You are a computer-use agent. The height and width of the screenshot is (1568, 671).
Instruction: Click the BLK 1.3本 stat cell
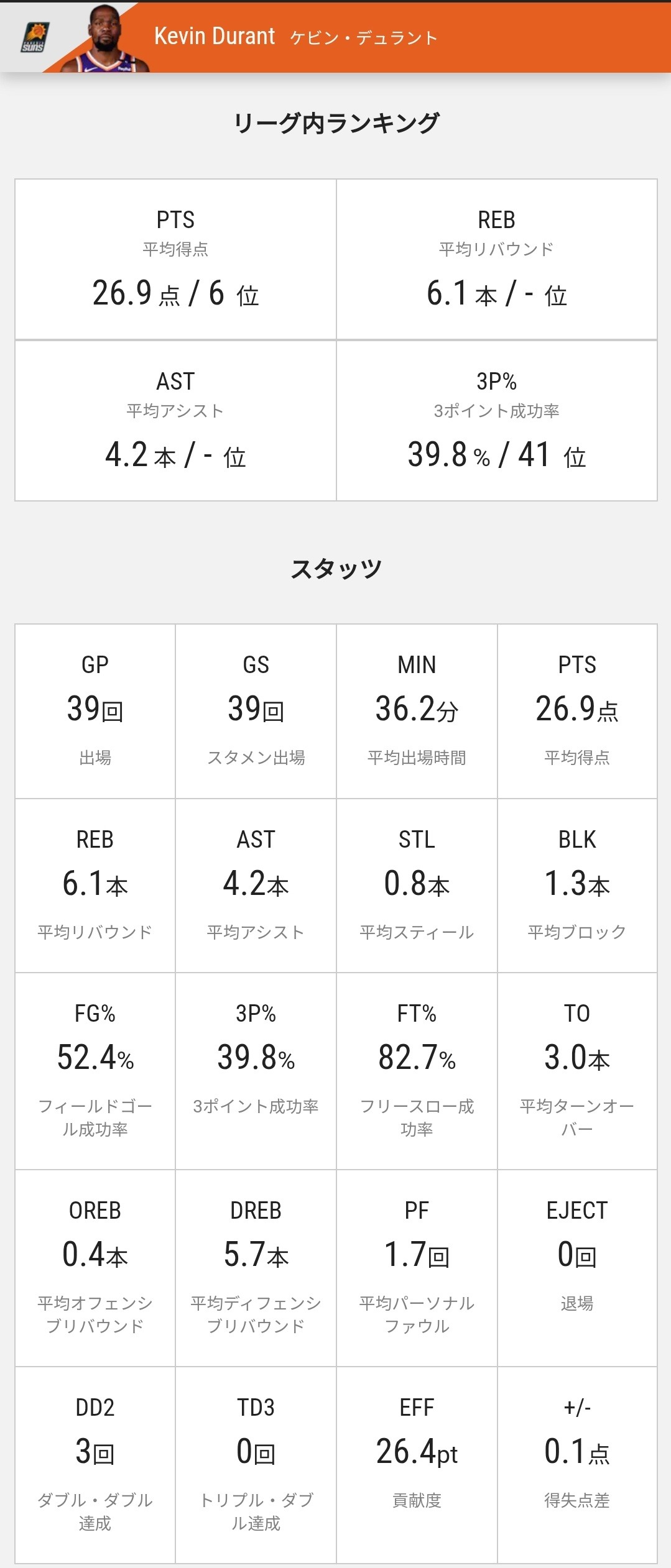(x=577, y=886)
